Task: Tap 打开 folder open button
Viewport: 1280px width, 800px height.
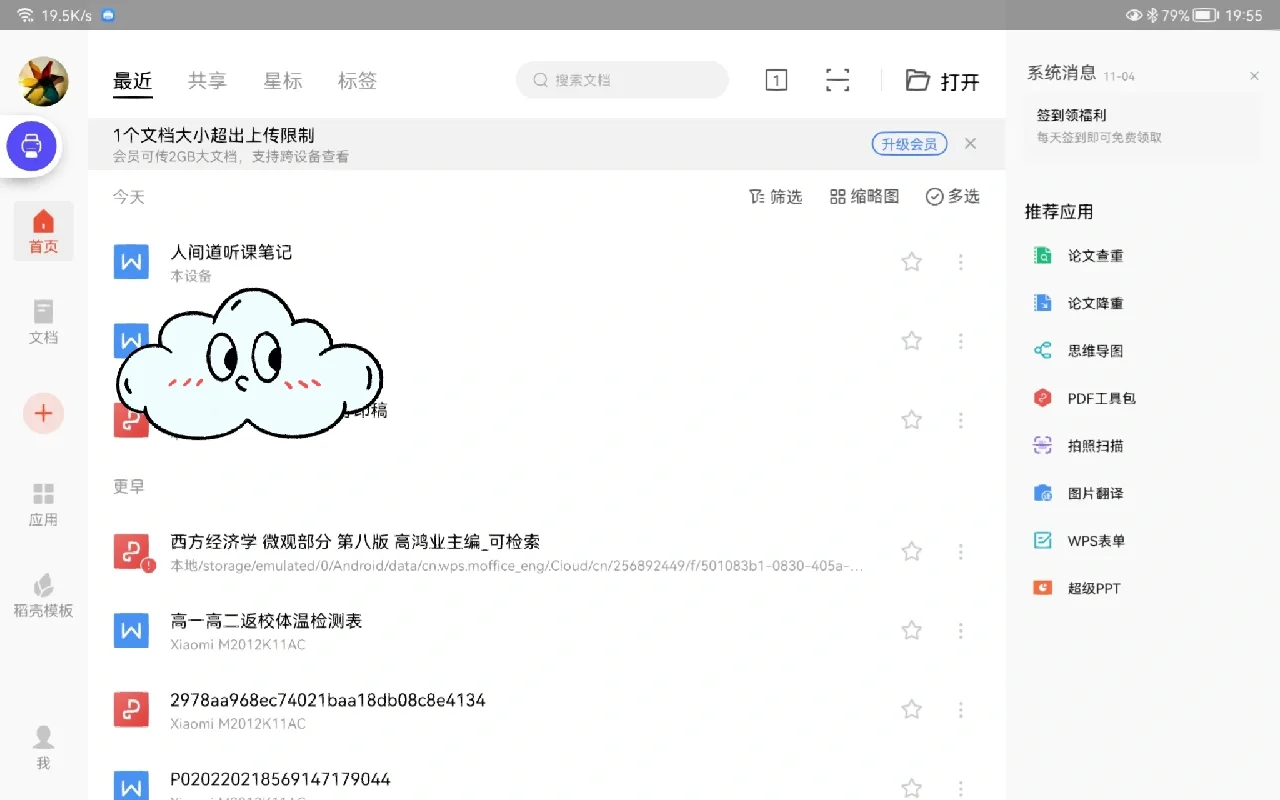Action: 942,81
